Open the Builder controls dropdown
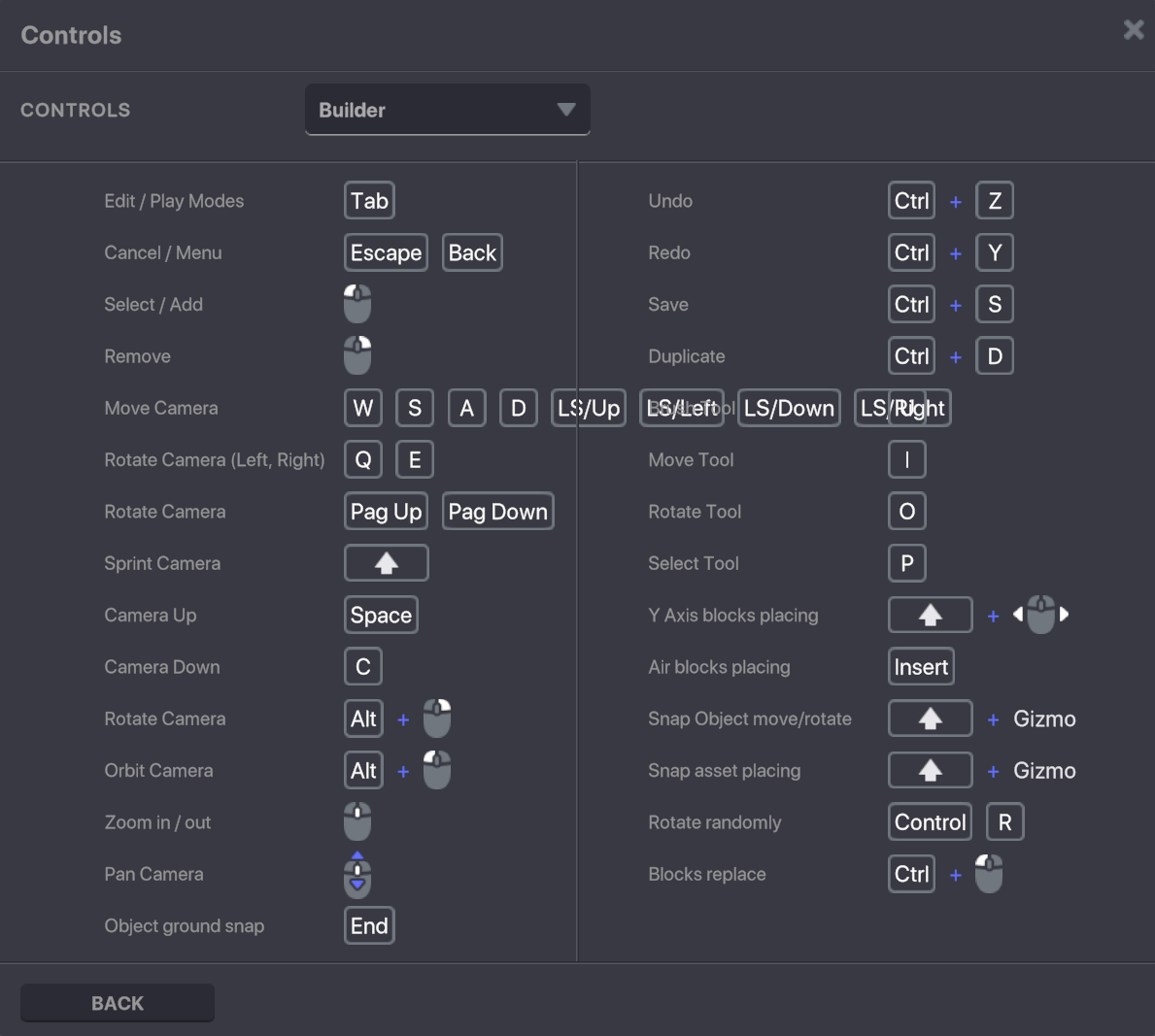The height and width of the screenshot is (1036, 1155). 447,110
